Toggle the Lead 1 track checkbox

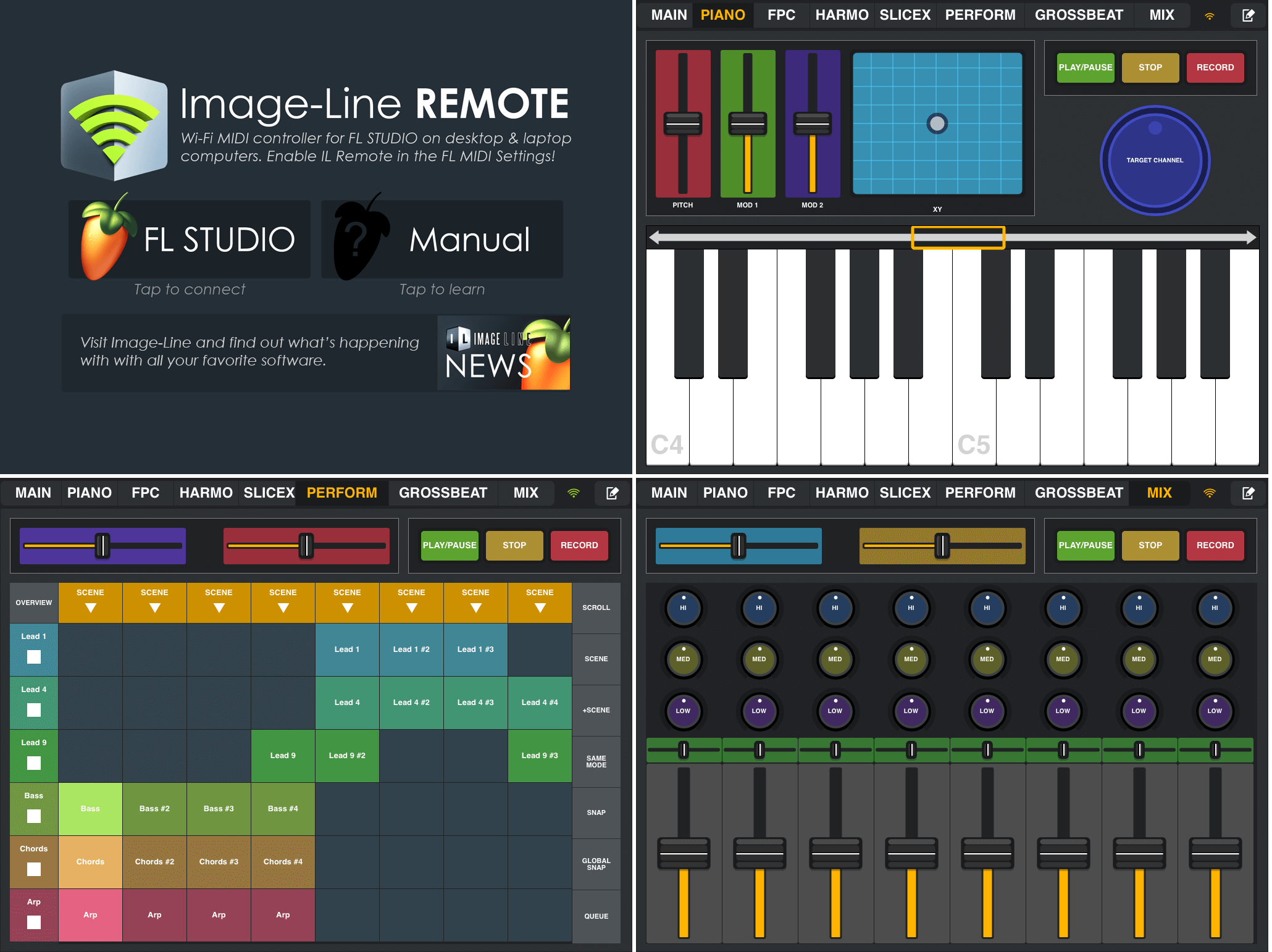point(34,657)
